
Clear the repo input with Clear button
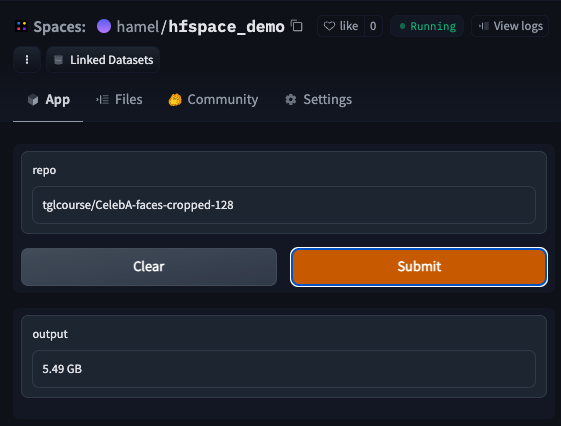pyautogui.click(x=149, y=267)
